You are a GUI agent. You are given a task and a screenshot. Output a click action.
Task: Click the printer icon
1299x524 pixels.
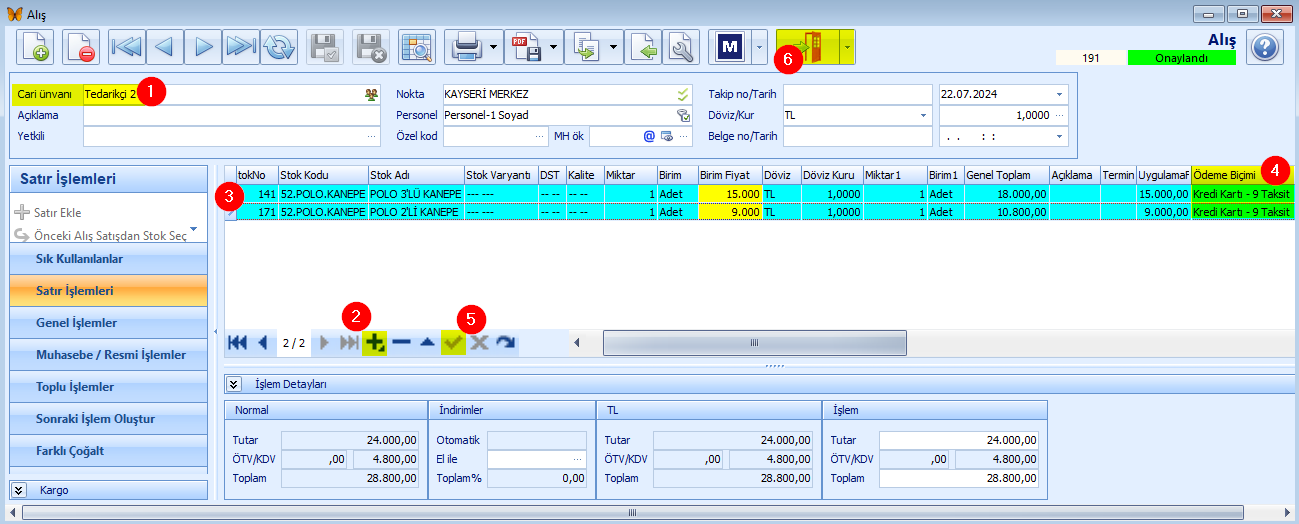(466, 47)
